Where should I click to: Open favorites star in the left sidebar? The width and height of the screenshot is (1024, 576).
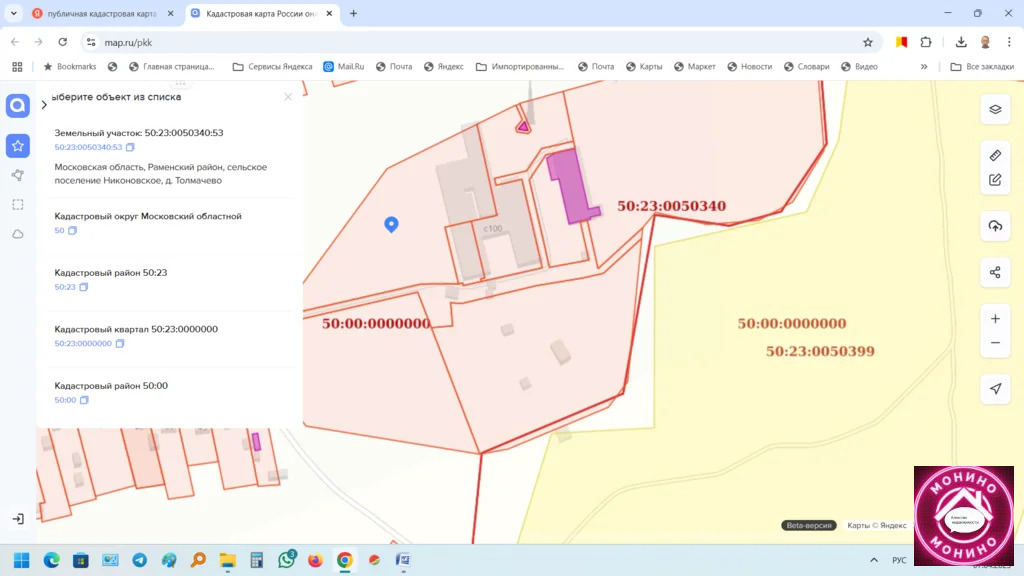tap(18, 146)
